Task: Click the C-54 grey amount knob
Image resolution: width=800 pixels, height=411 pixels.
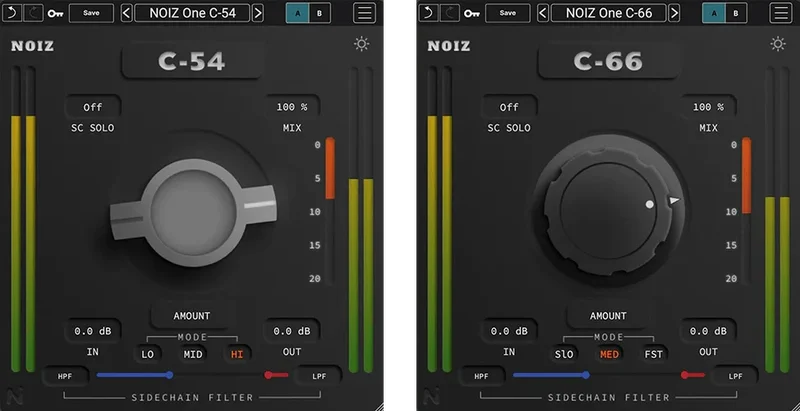Action: click(x=193, y=212)
